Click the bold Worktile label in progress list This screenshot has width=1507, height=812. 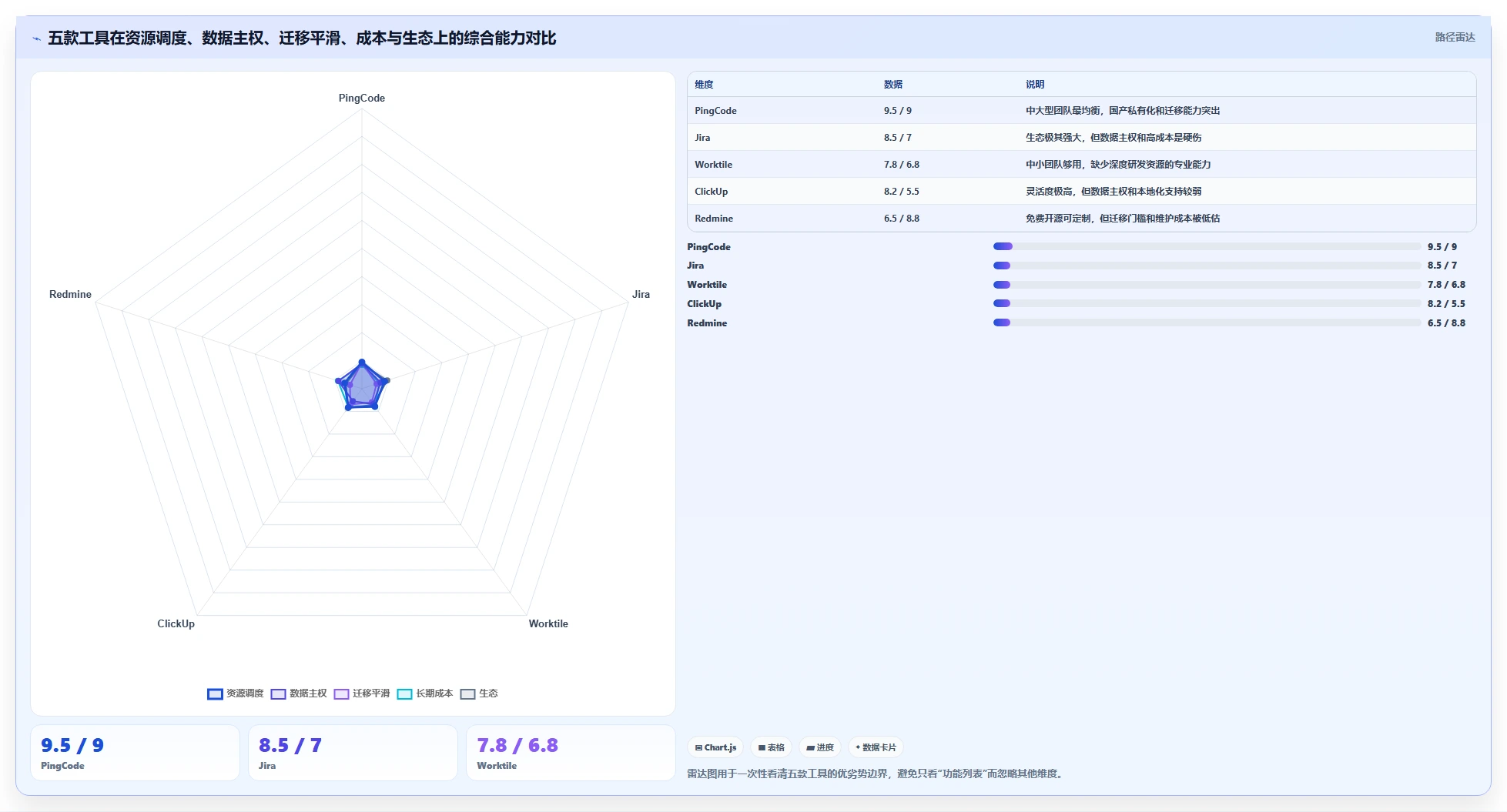coord(707,285)
